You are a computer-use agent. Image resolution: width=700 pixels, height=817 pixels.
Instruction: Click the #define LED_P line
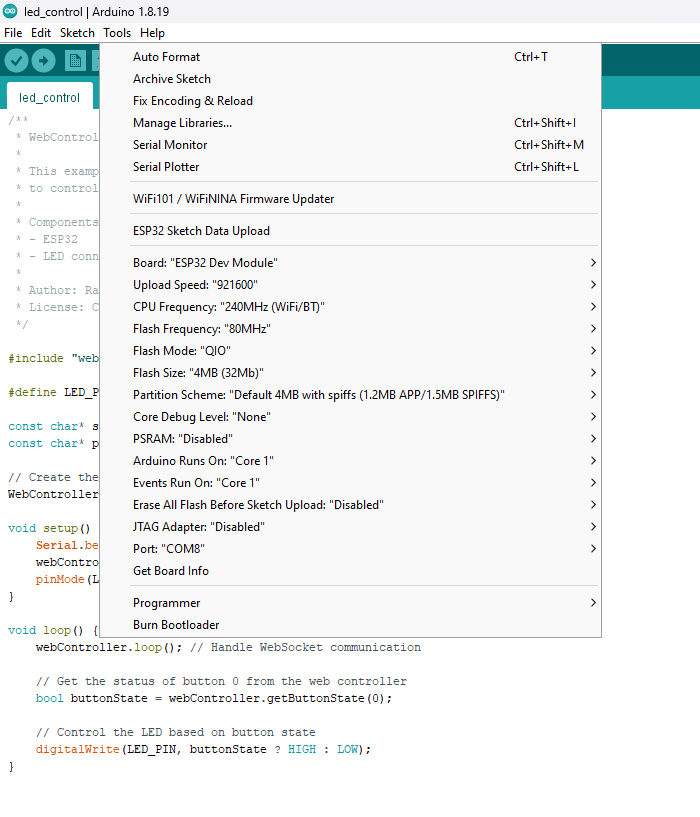[53, 392]
